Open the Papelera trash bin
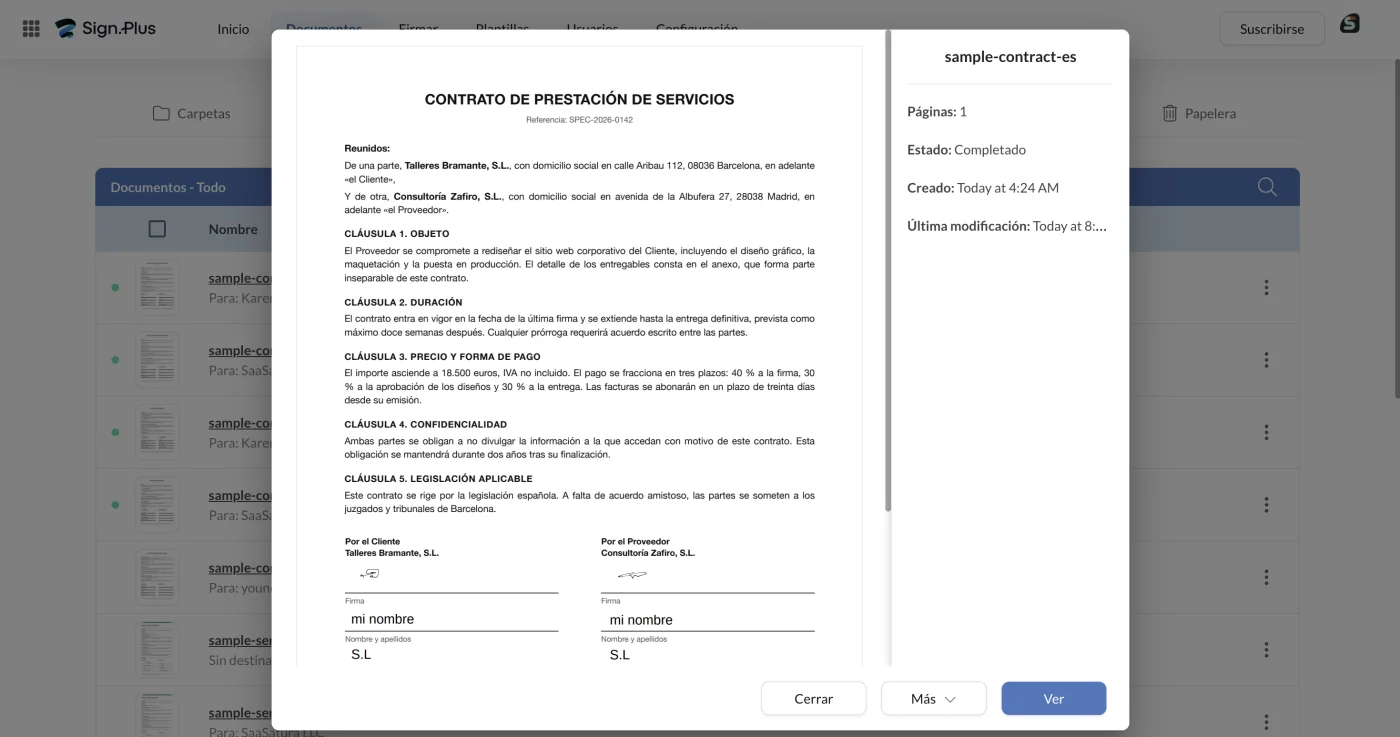Image resolution: width=1400 pixels, height=737 pixels. [x=1199, y=113]
